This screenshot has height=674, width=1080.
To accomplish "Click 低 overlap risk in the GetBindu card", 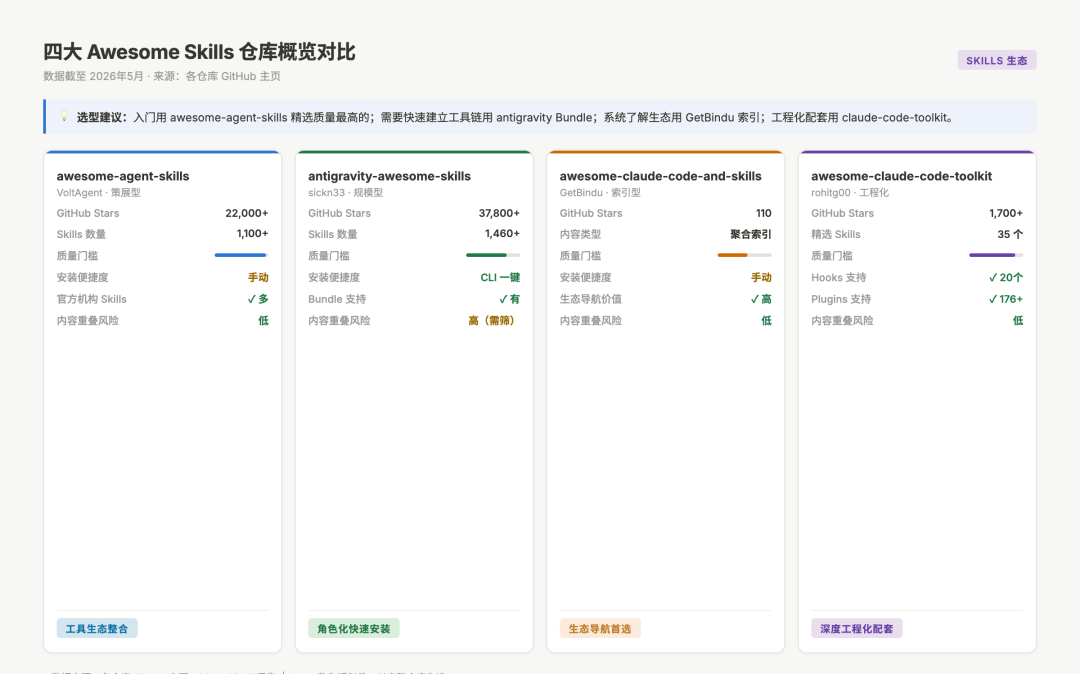I will coord(766,321).
